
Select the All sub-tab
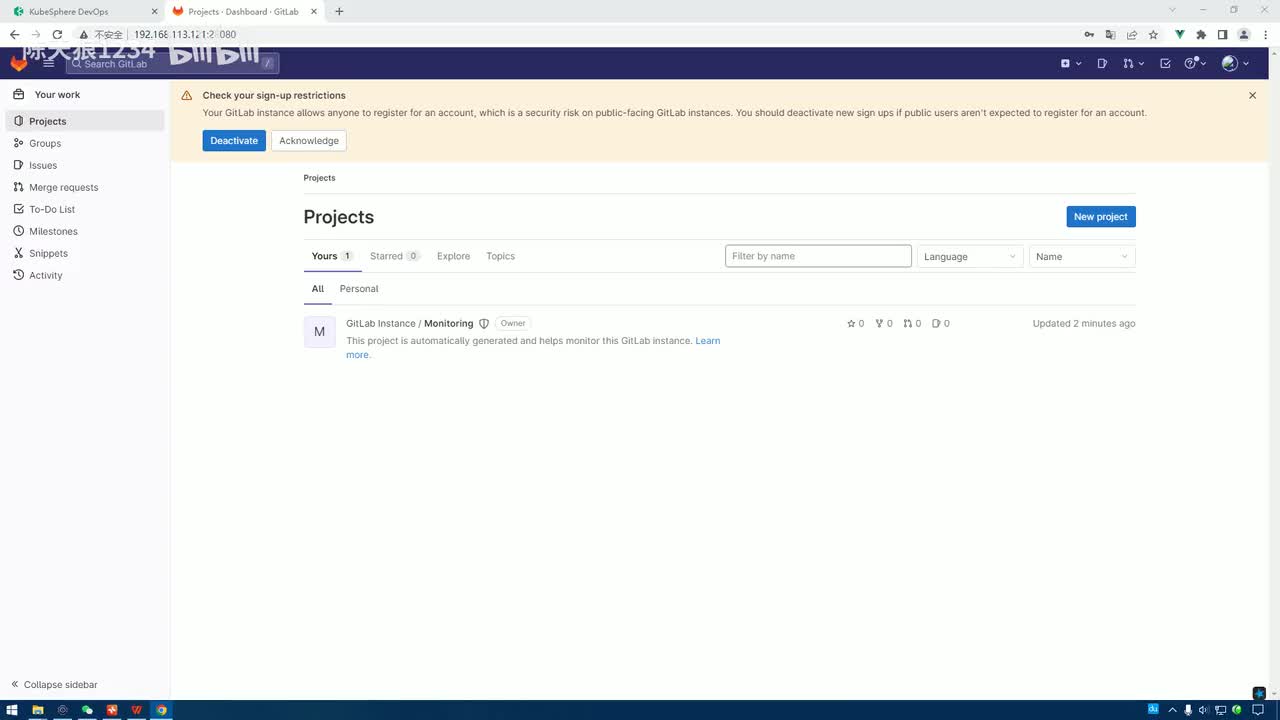[x=317, y=289]
